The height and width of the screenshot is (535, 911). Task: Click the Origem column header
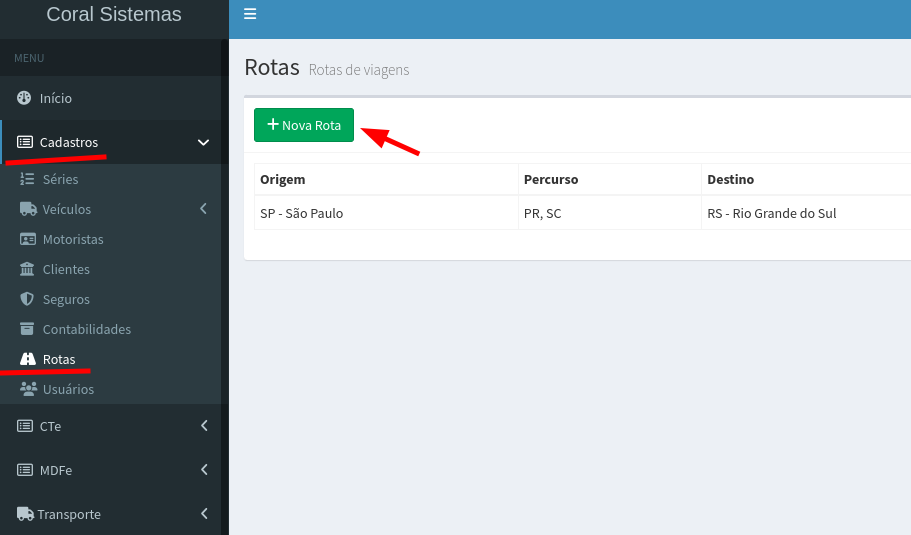tap(282, 179)
